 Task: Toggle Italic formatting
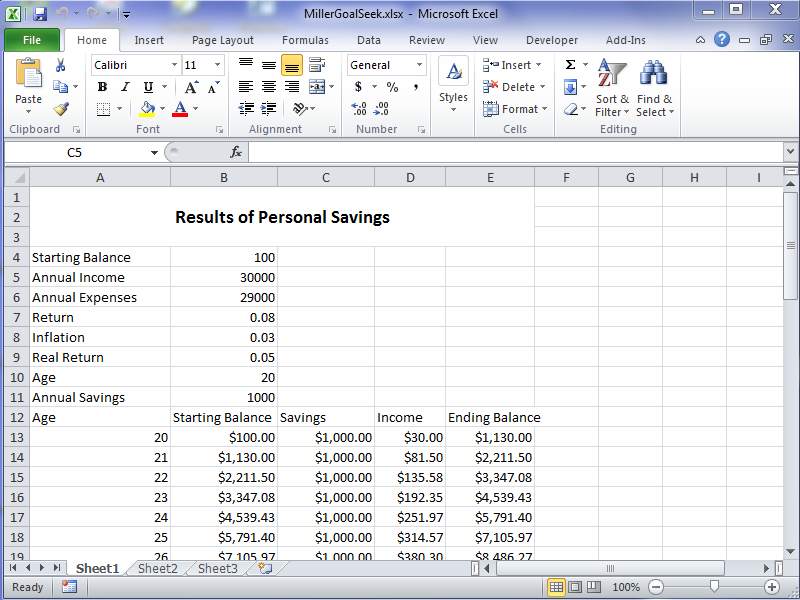(x=125, y=87)
